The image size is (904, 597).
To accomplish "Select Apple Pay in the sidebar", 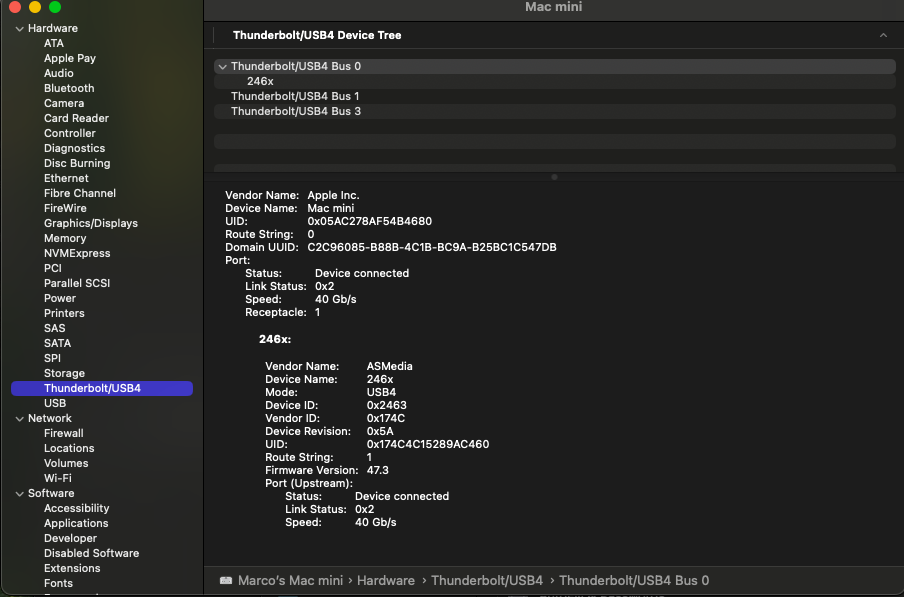I will tap(70, 58).
